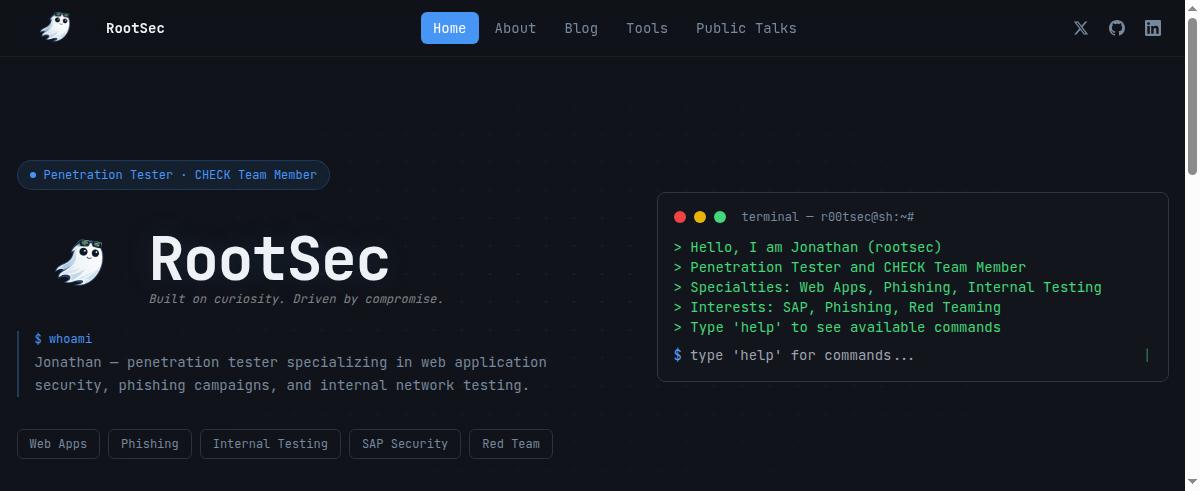Click the SAP Security tag

click(405, 444)
